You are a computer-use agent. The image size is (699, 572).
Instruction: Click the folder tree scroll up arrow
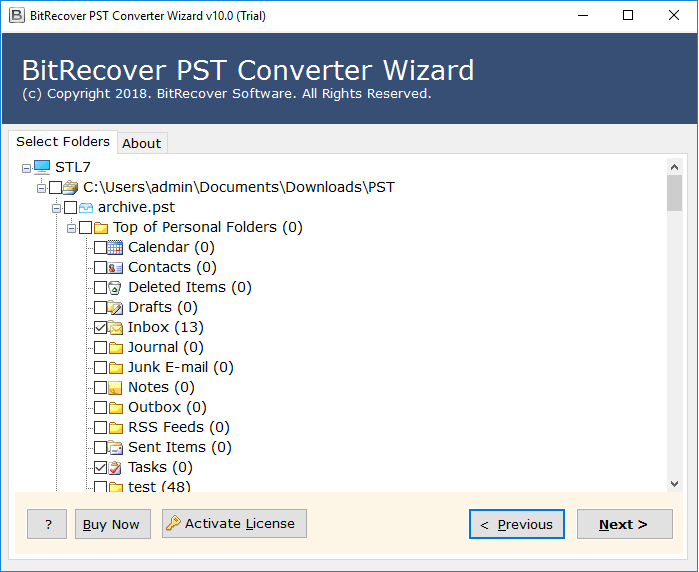pyautogui.click(x=674, y=167)
